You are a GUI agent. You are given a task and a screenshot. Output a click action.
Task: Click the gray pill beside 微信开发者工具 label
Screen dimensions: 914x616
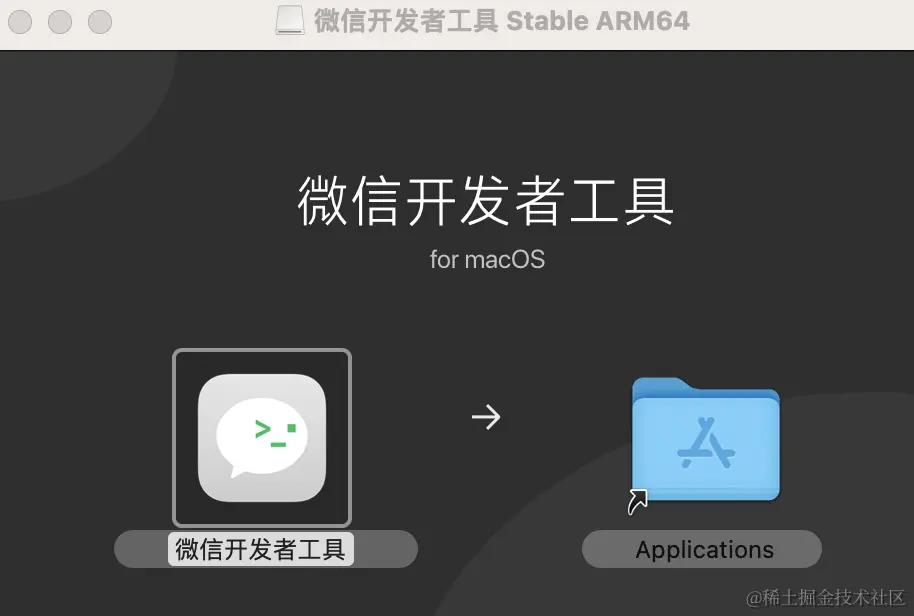(385, 549)
